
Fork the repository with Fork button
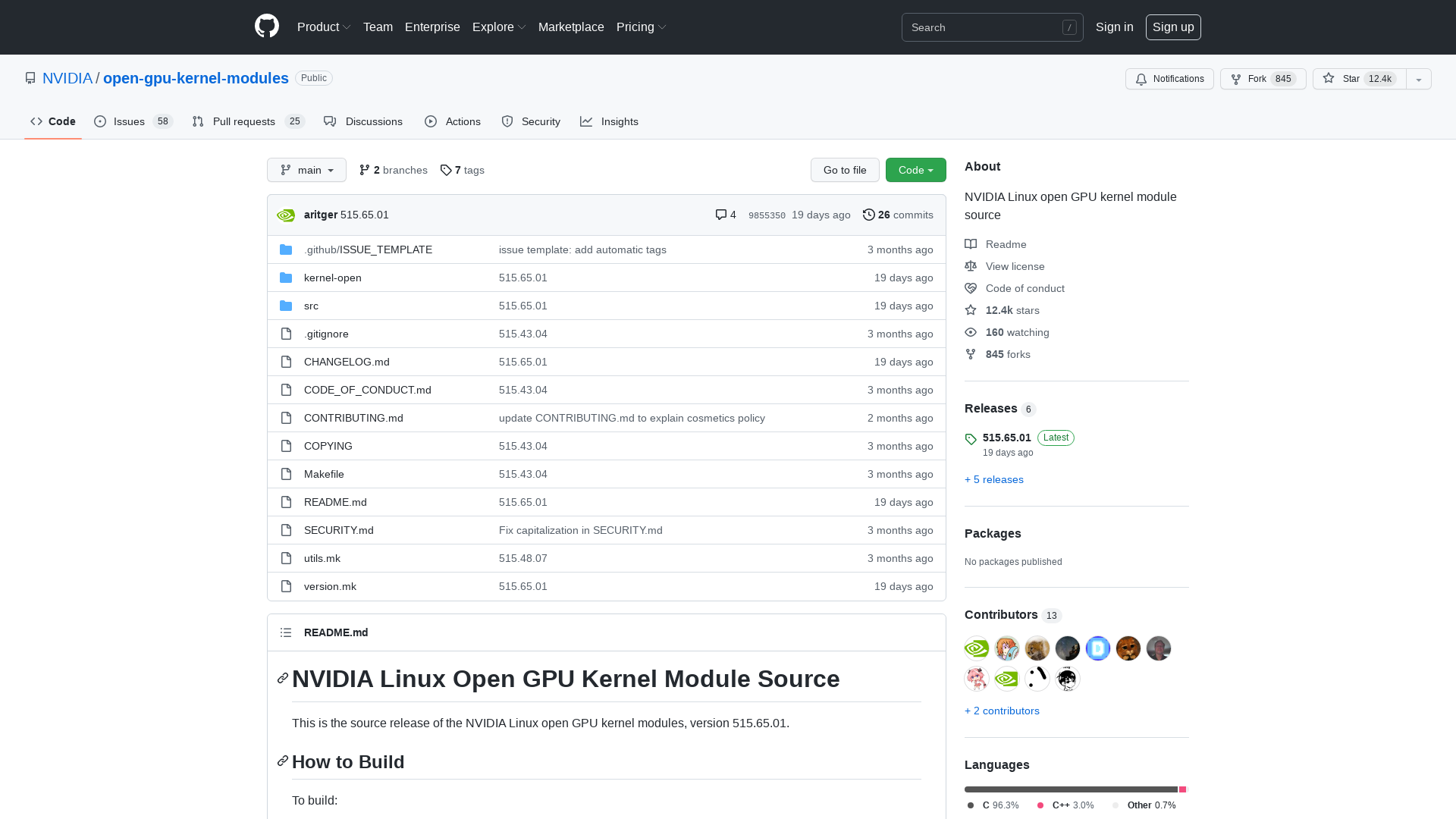point(1263,79)
